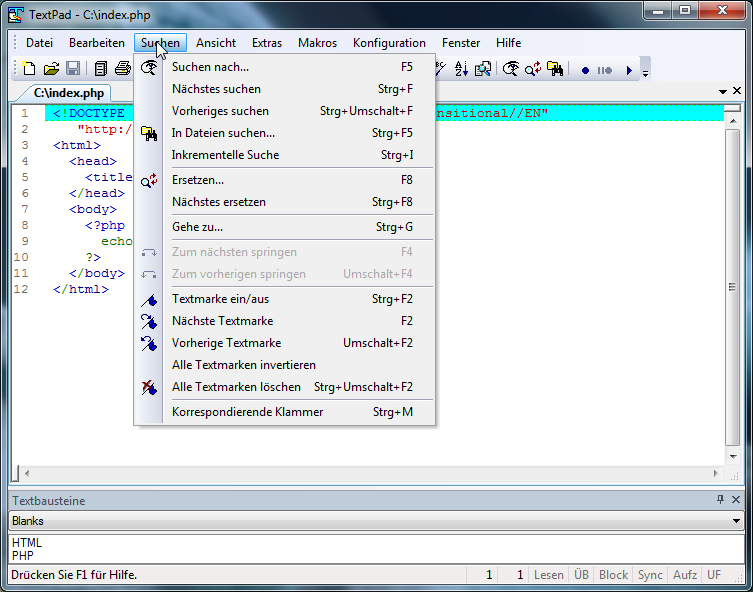The width and height of the screenshot is (753, 592).
Task: Open the Hilfe menu
Action: [x=508, y=43]
